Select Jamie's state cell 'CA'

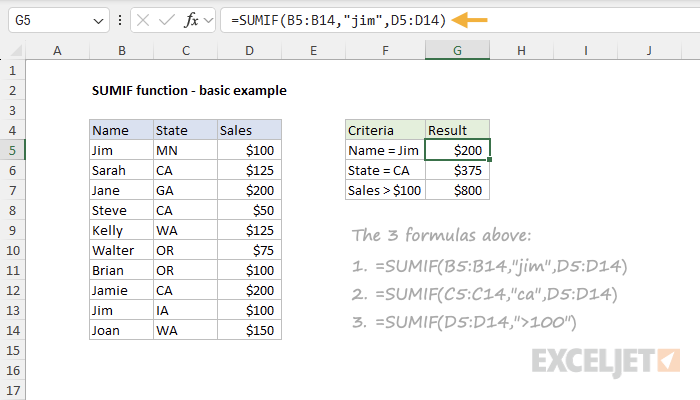click(x=186, y=291)
